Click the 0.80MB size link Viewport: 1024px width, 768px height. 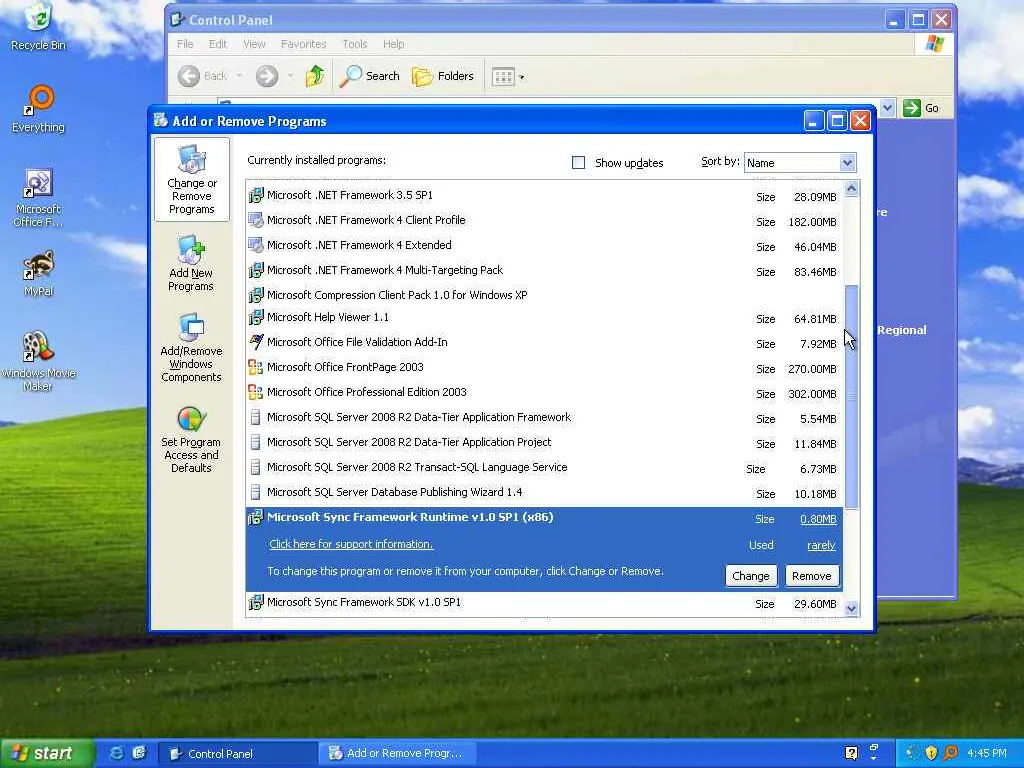818,519
